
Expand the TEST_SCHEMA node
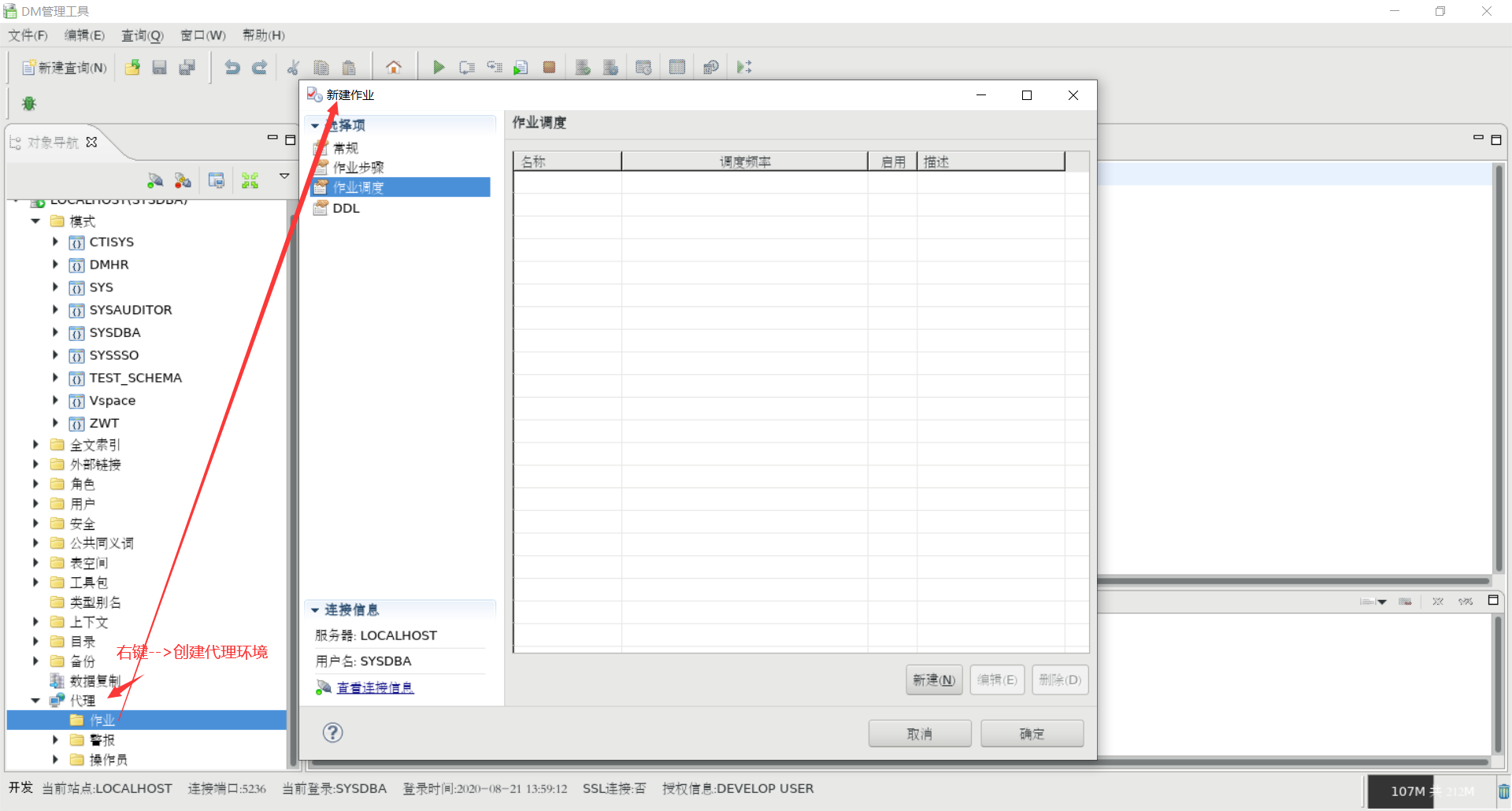pos(55,378)
